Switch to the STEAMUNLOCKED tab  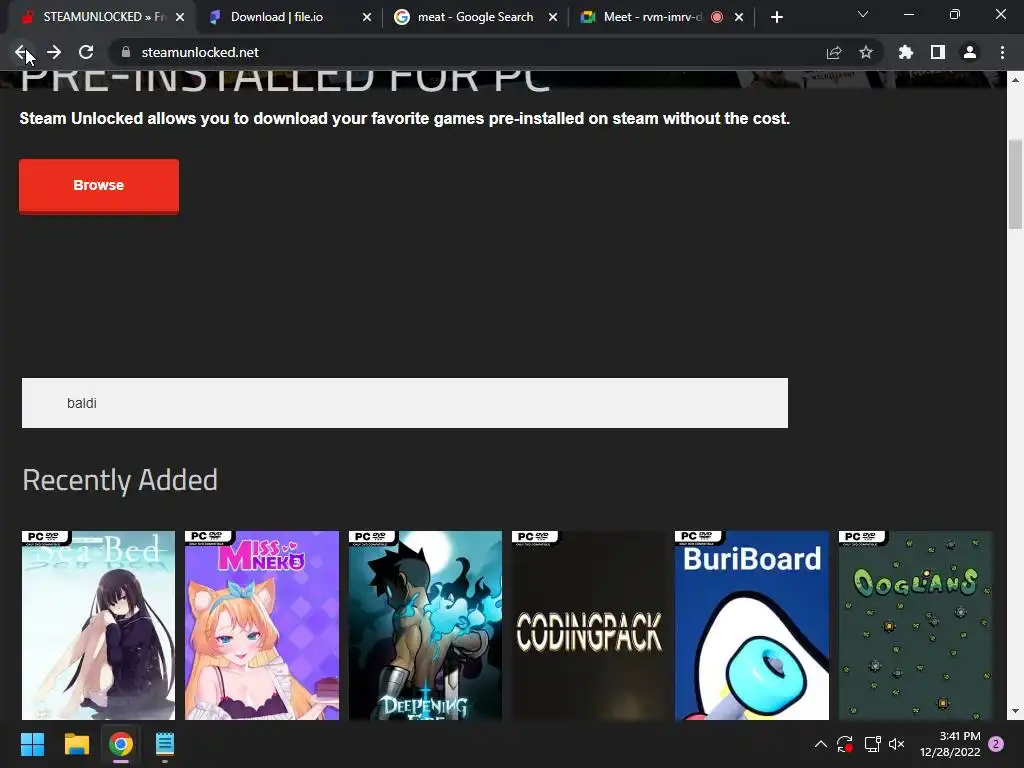tap(98, 17)
